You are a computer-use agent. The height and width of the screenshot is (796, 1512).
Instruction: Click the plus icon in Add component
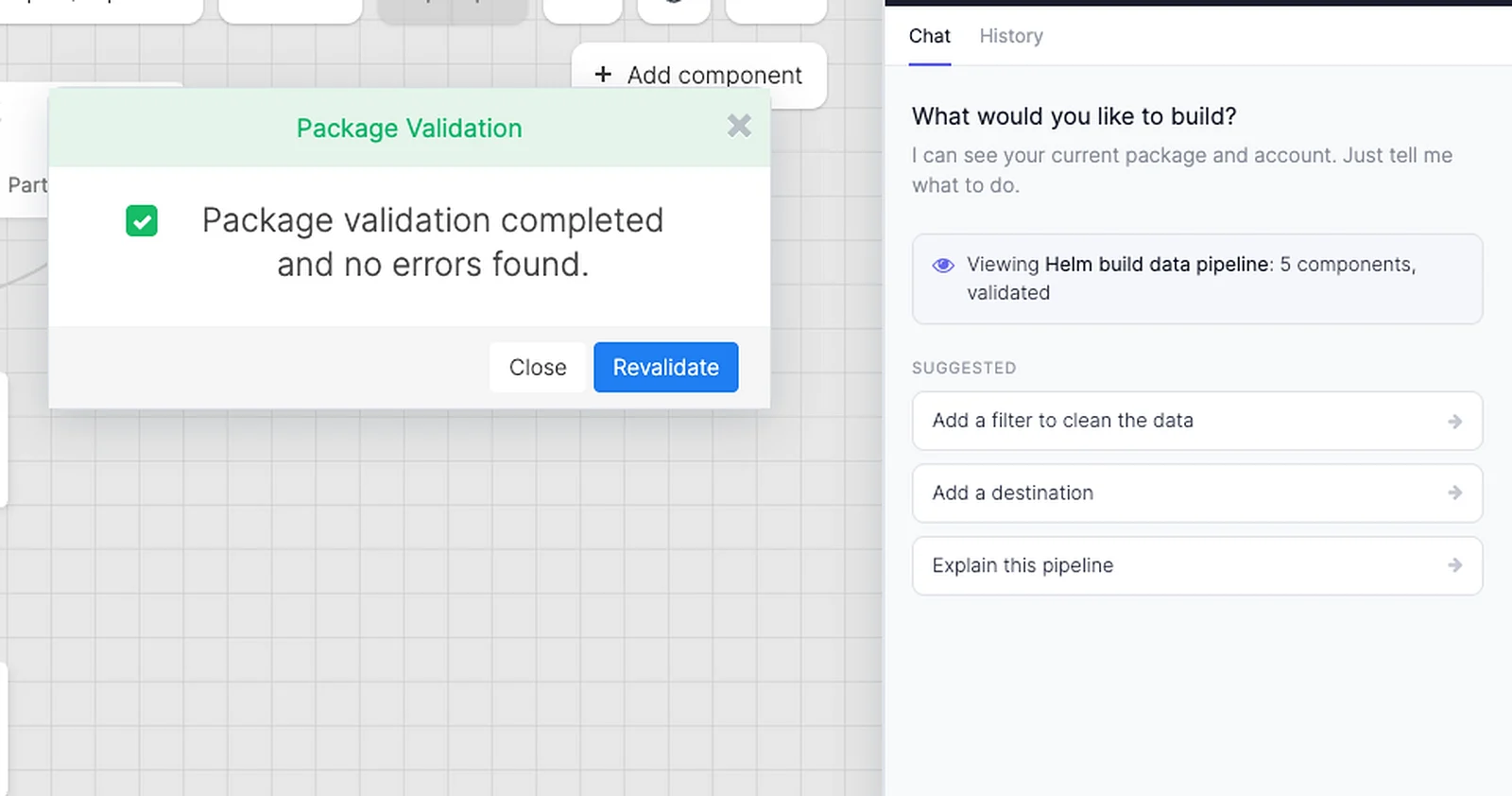(x=603, y=74)
